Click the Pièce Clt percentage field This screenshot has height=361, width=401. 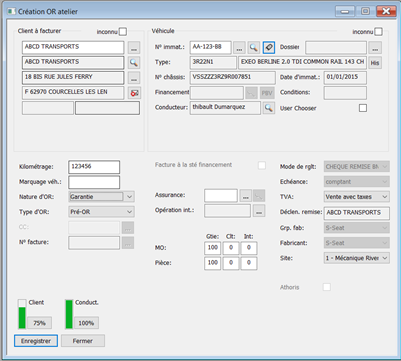coord(231,263)
